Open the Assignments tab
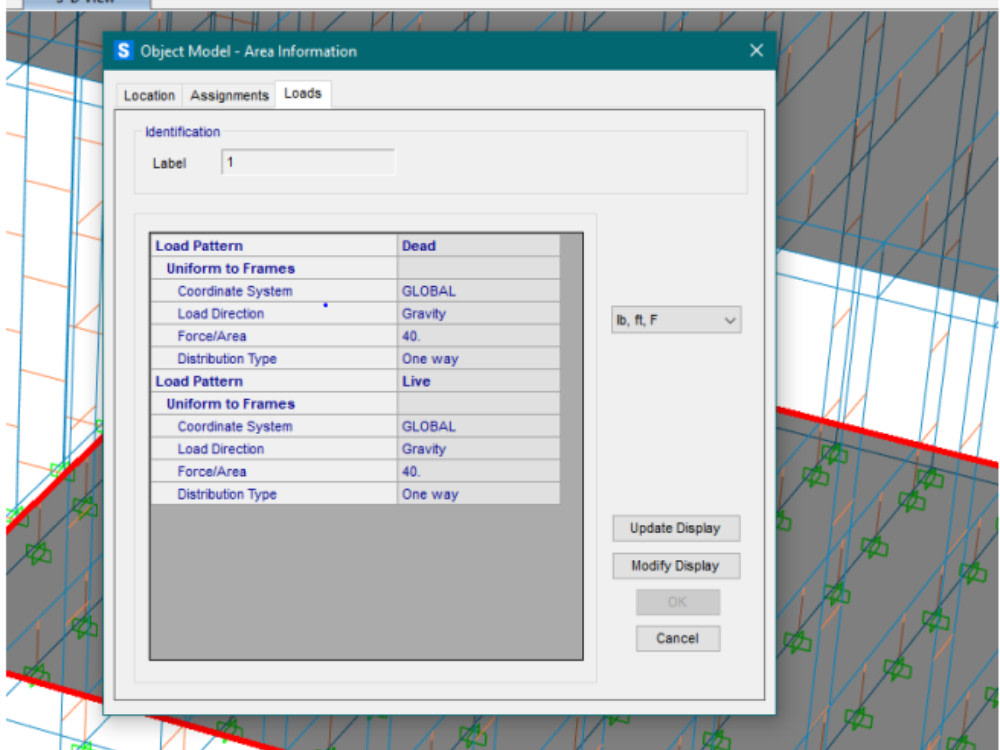Screen dimensions: 1000x750 click(229, 96)
